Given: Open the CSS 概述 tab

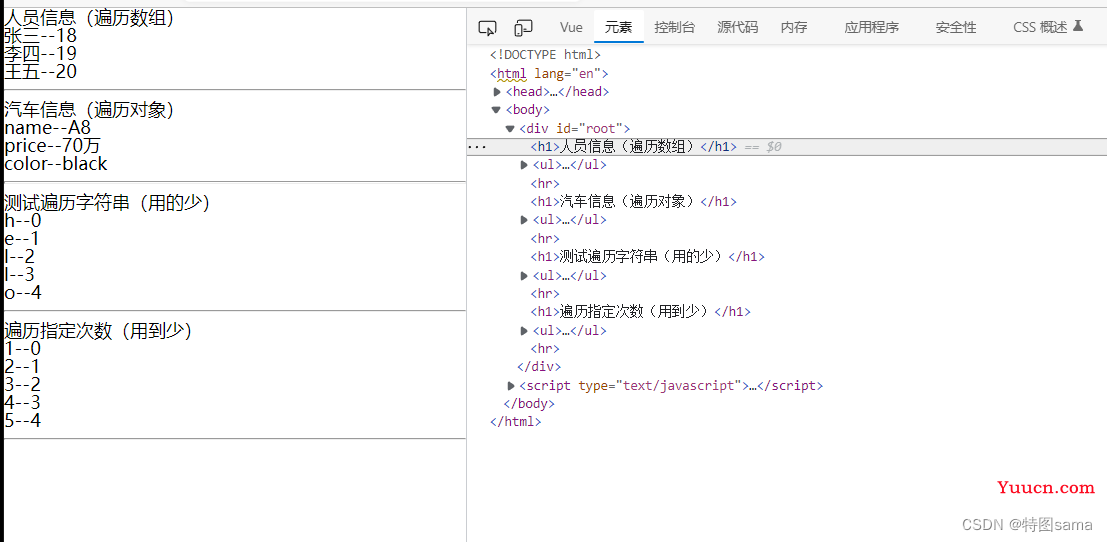Looking at the screenshot, I should 1041,28.
